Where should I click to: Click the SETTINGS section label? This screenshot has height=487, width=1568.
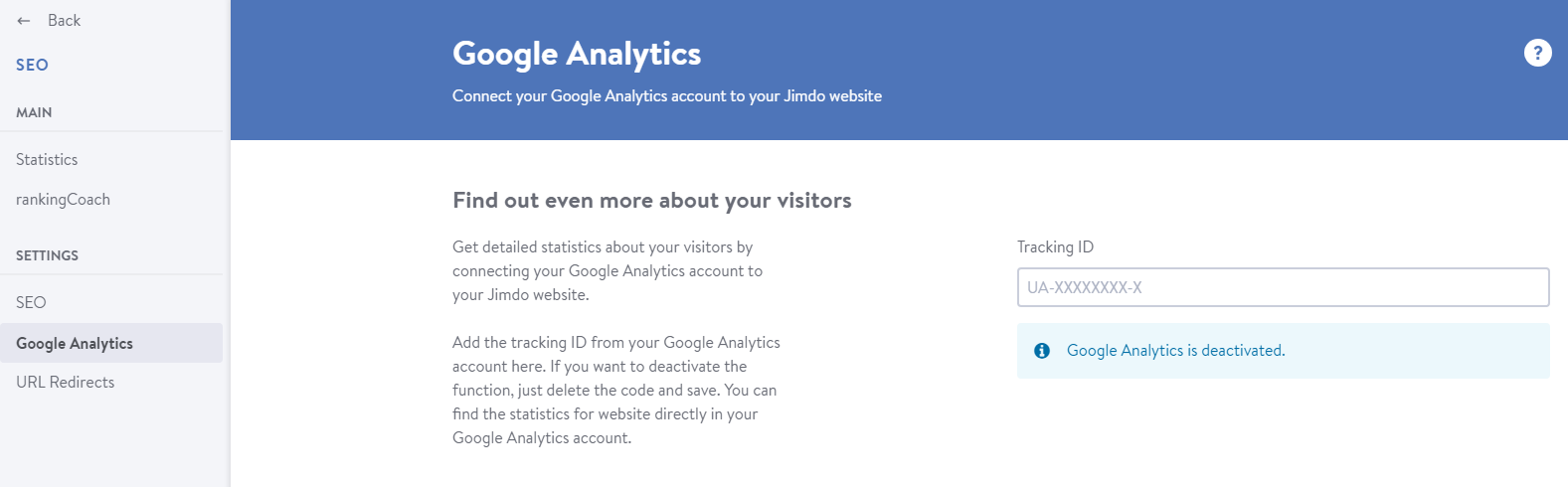(x=47, y=255)
